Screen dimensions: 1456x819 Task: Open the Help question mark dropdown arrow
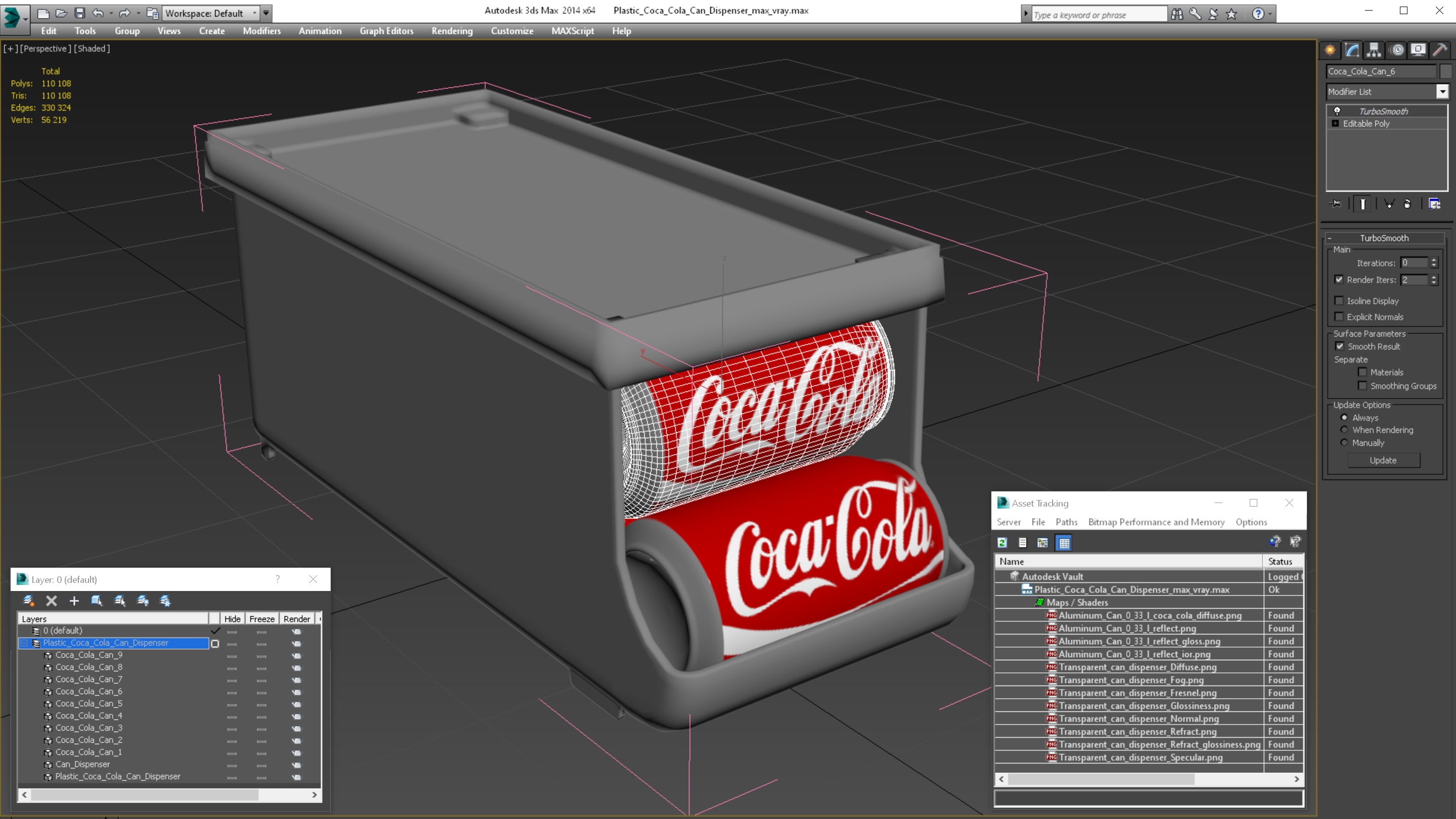click(x=1270, y=14)
